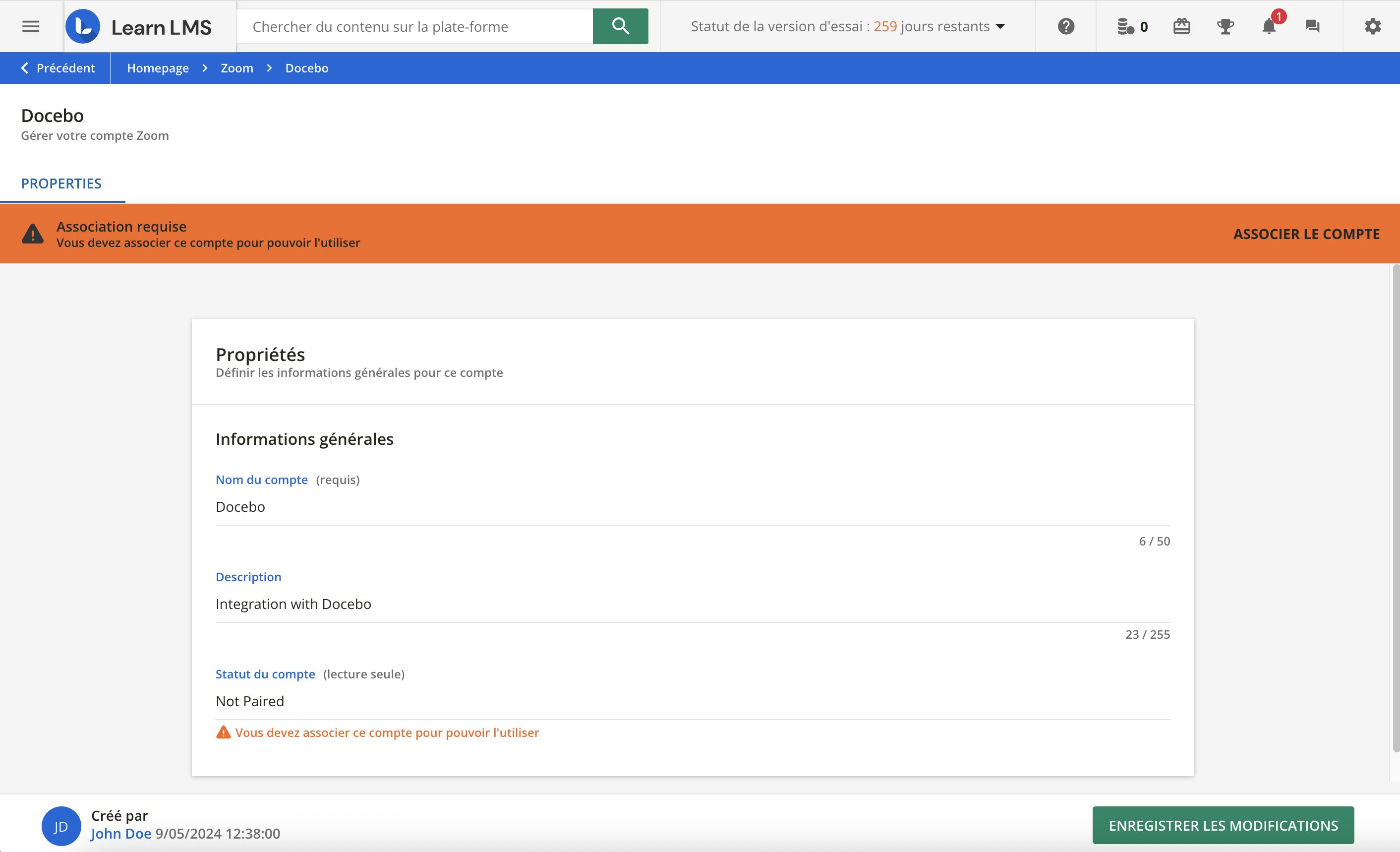Click the Association requise heading
Image resolution: width=1400 pixels, height=852 pixels.
click(x=121, y=226)
